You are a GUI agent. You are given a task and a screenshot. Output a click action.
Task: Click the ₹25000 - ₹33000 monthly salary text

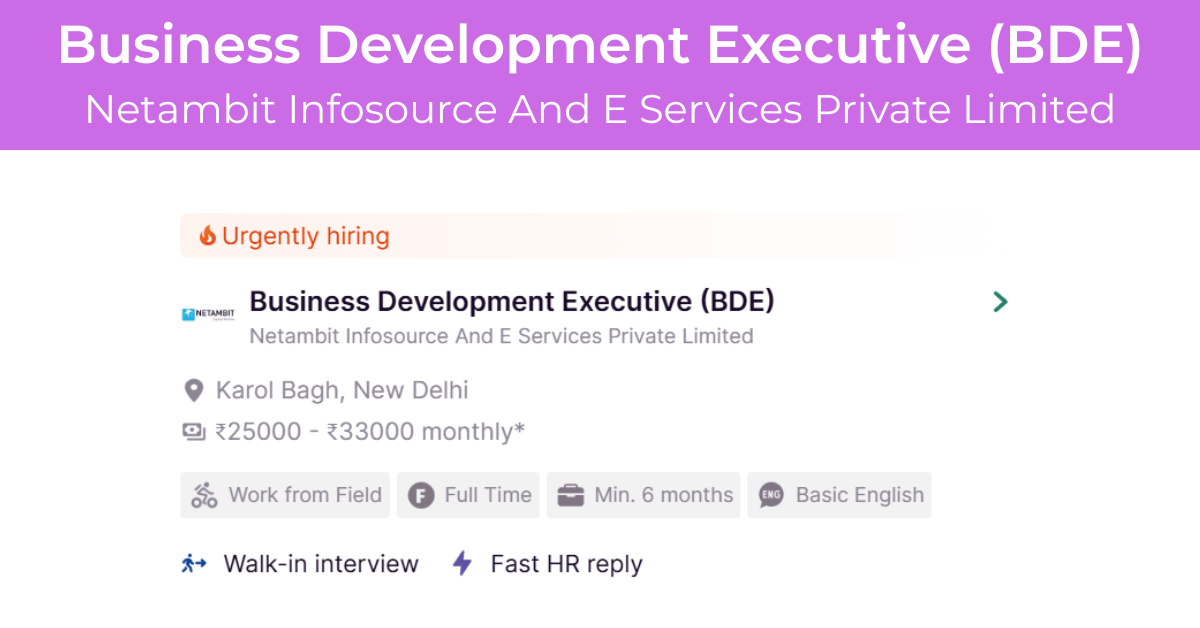[x=370, y=432]
